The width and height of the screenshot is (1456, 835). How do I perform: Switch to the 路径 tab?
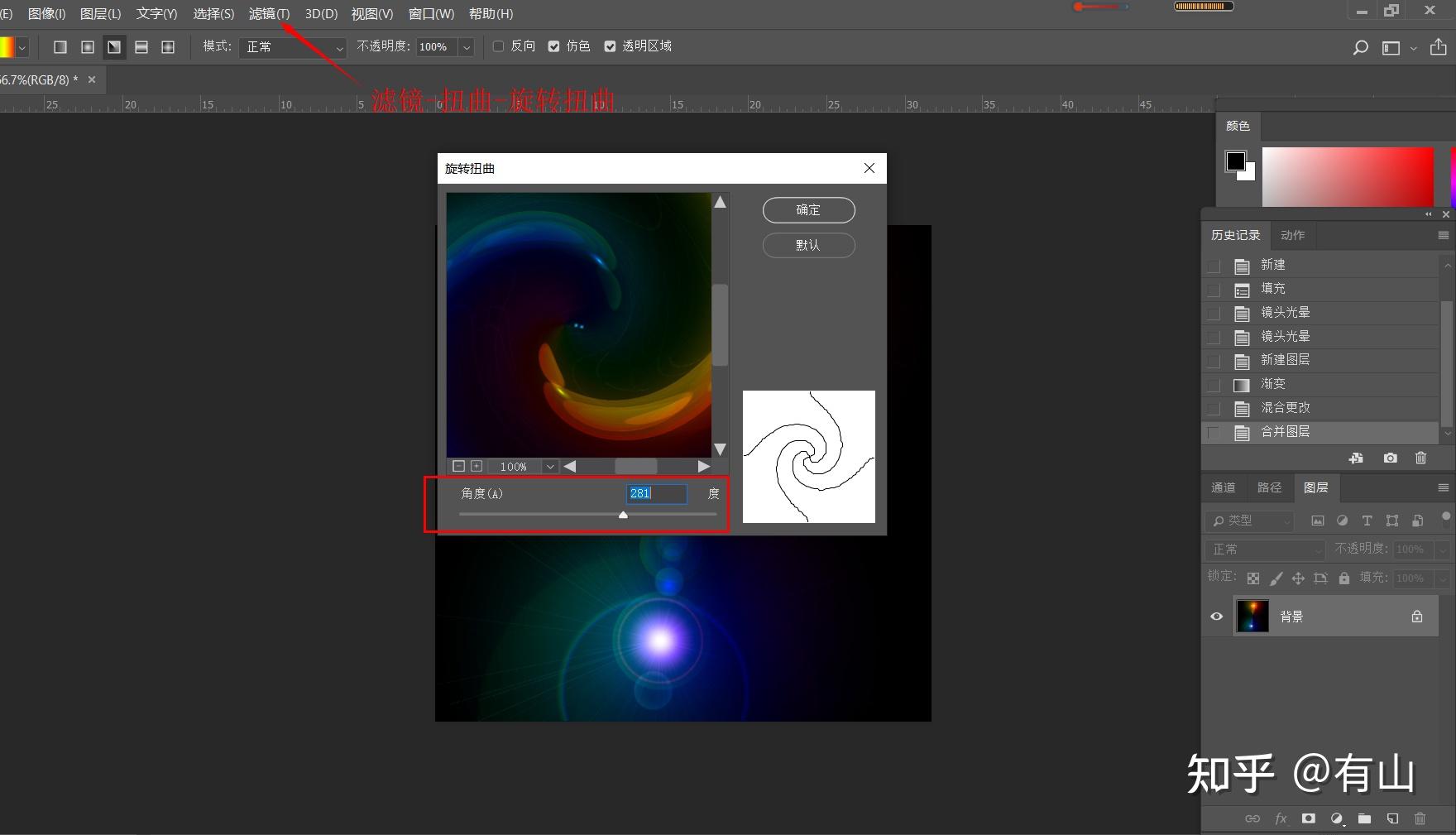click(x=1269, y=487)
